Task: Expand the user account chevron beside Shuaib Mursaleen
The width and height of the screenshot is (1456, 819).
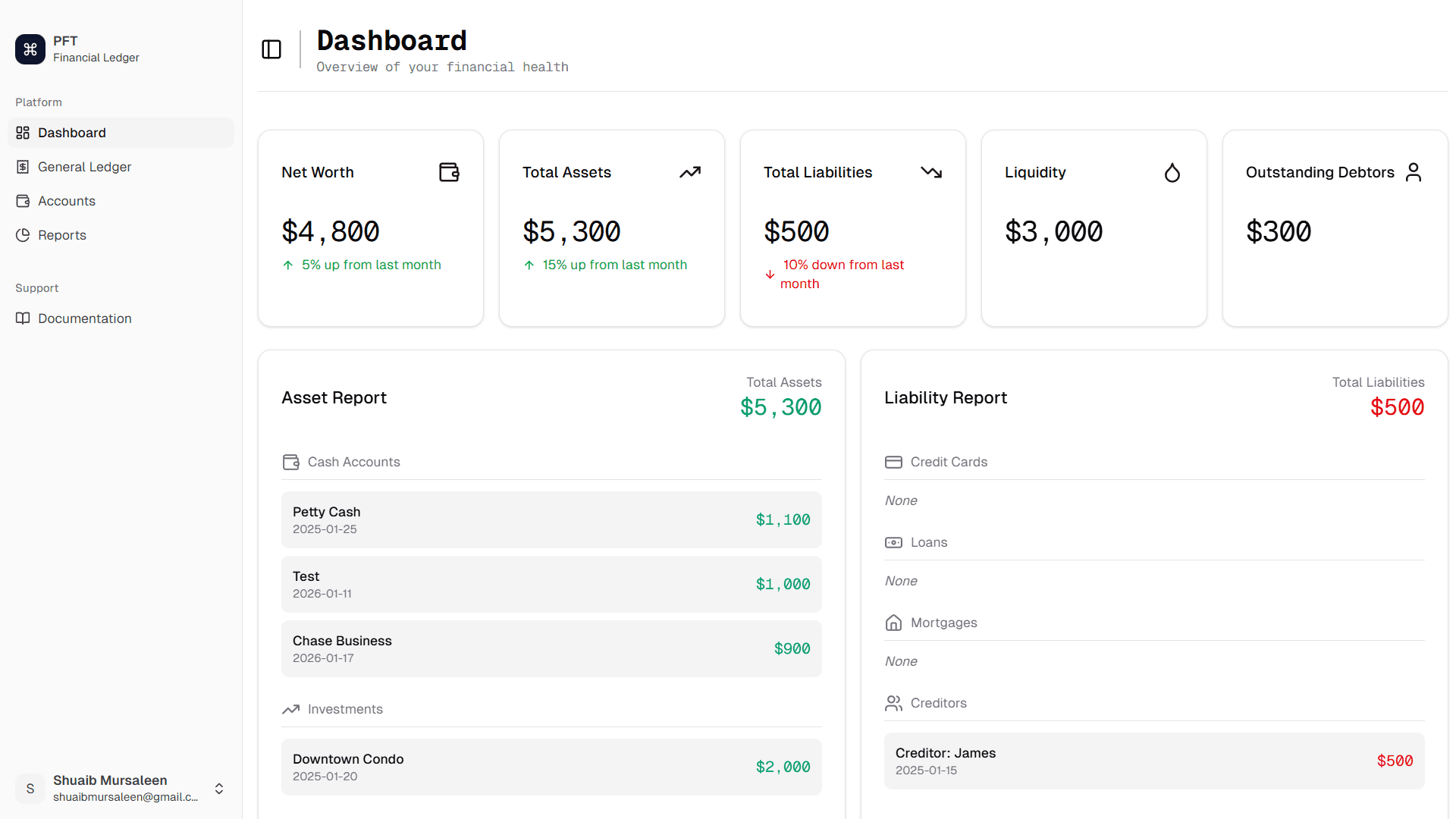Action: 218,789
